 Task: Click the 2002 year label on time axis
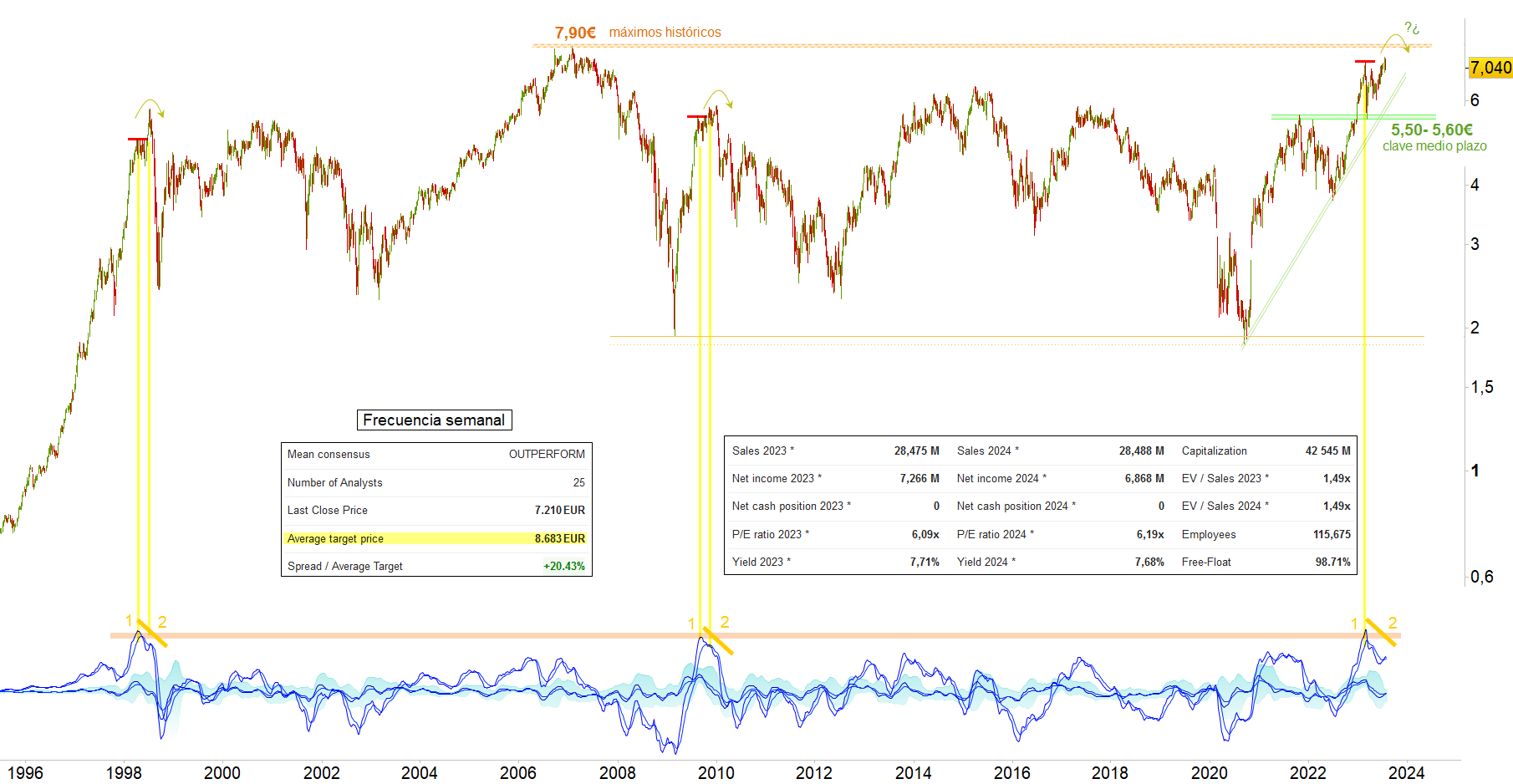(x=321, y=773)
